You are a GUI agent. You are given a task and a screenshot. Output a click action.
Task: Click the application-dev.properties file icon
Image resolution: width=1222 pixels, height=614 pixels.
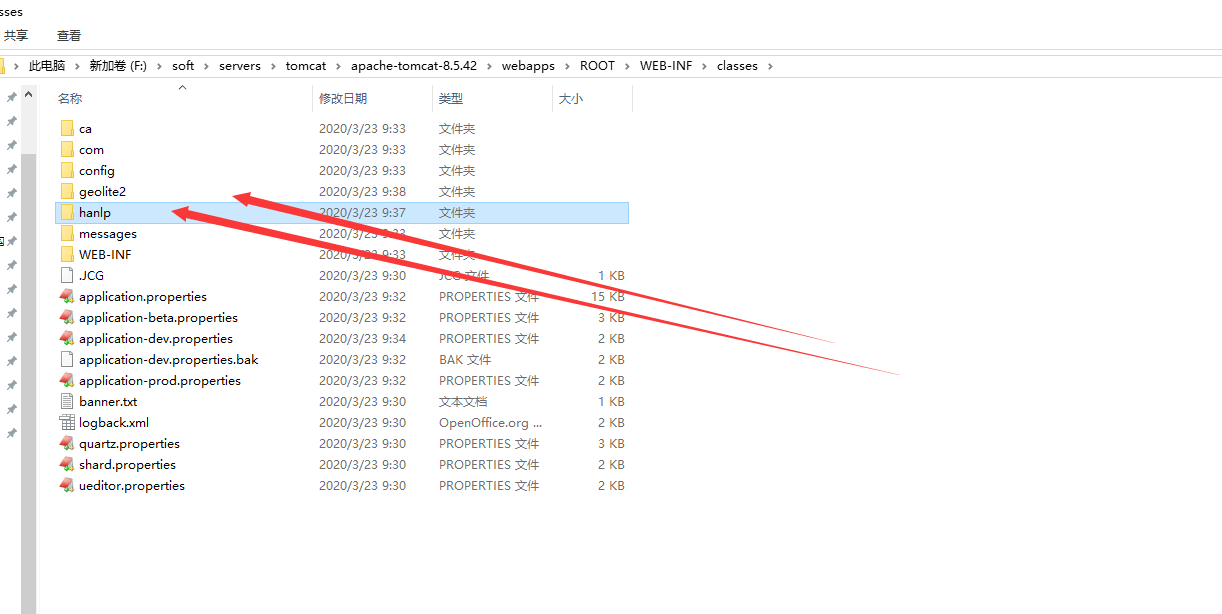coord(67,338)
